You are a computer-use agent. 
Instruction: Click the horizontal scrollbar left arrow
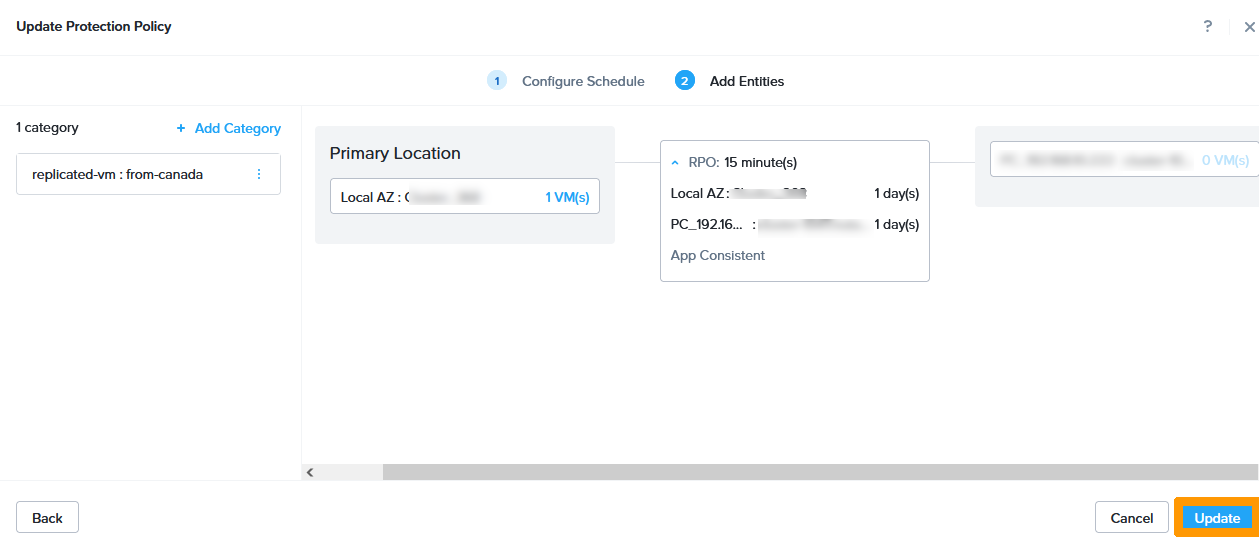[x=310, y=472]
